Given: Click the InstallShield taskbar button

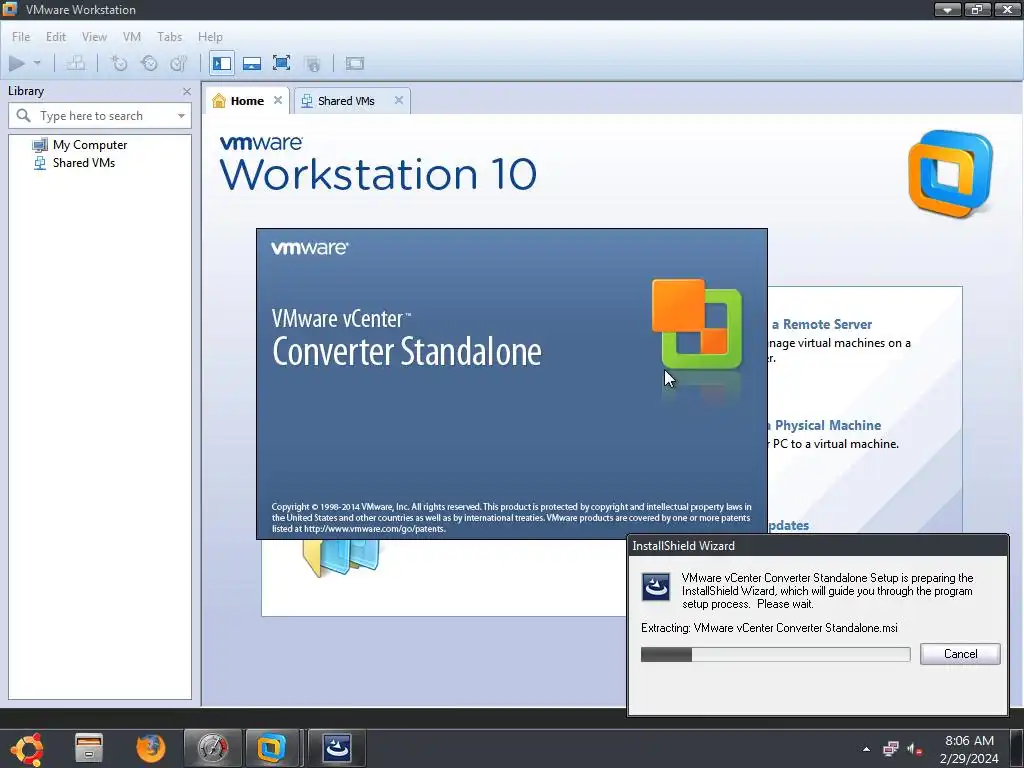Looking at the screenshot, I should point(337,748).
